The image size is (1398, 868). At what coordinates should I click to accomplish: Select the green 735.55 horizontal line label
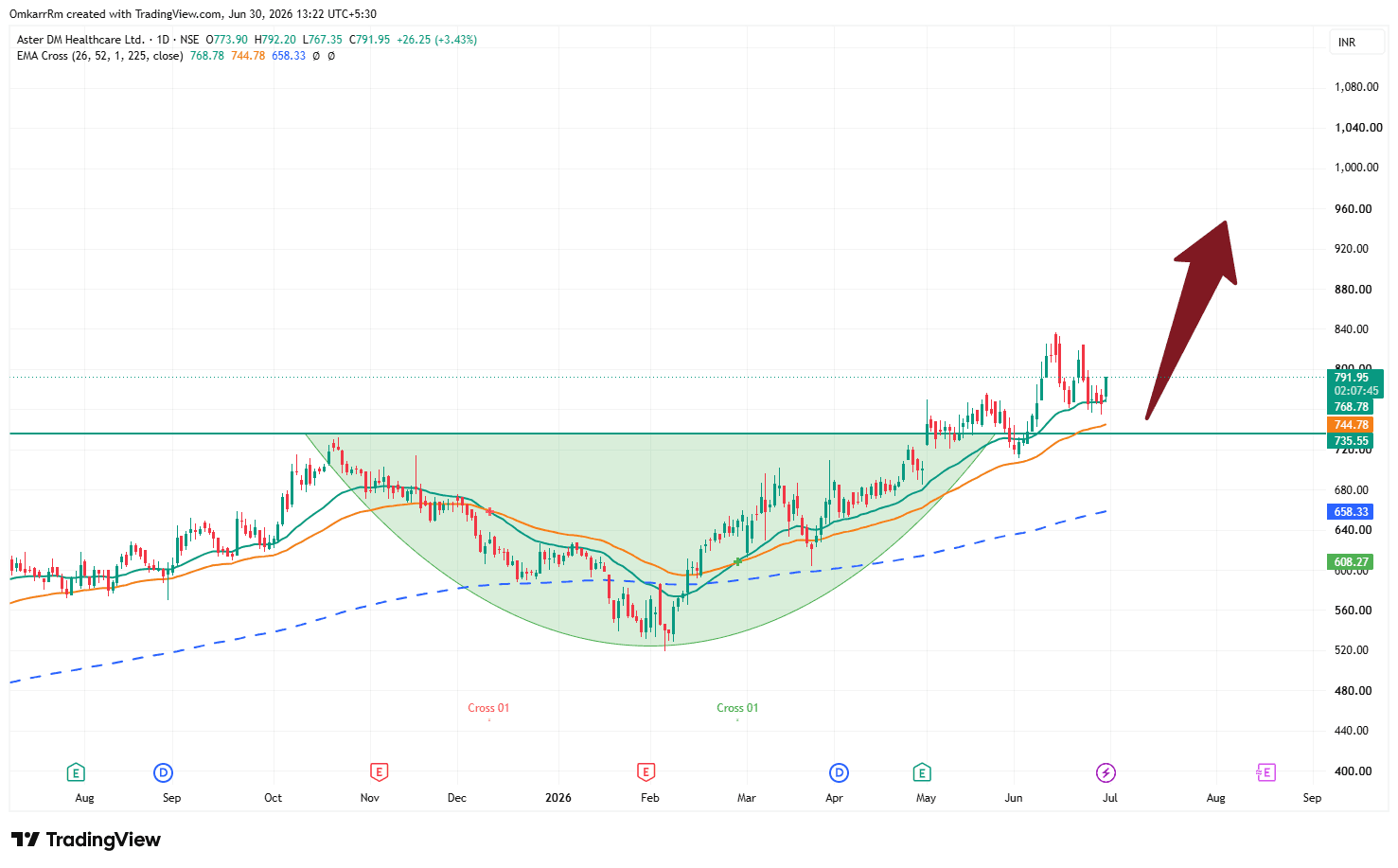click(x=1352, y=441)
